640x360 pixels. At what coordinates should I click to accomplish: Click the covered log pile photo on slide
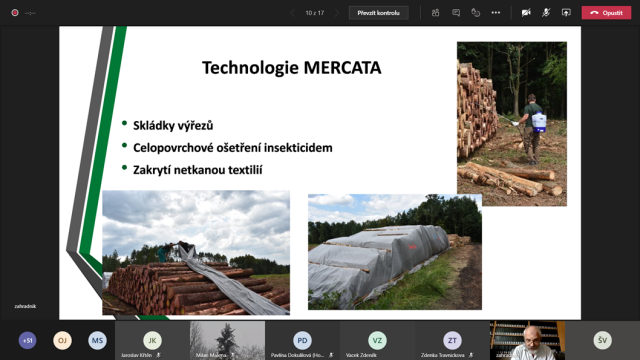[x=395, y=252]
